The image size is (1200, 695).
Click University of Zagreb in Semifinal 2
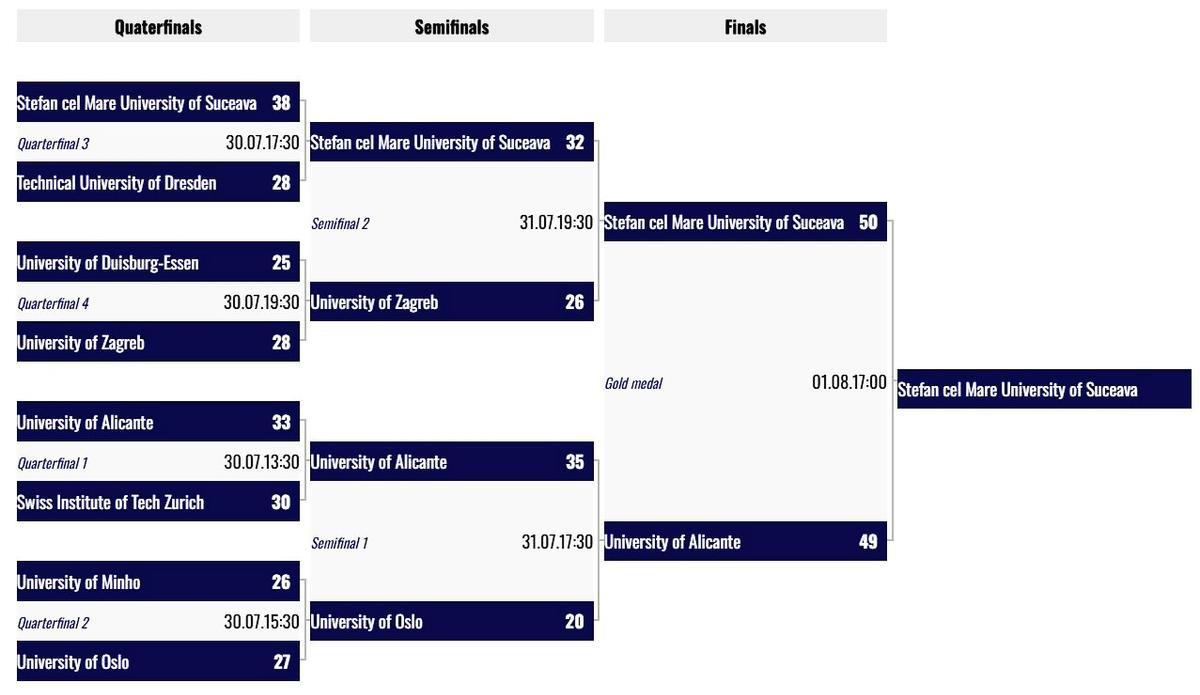pyautogui.click(x=452, y=302)
